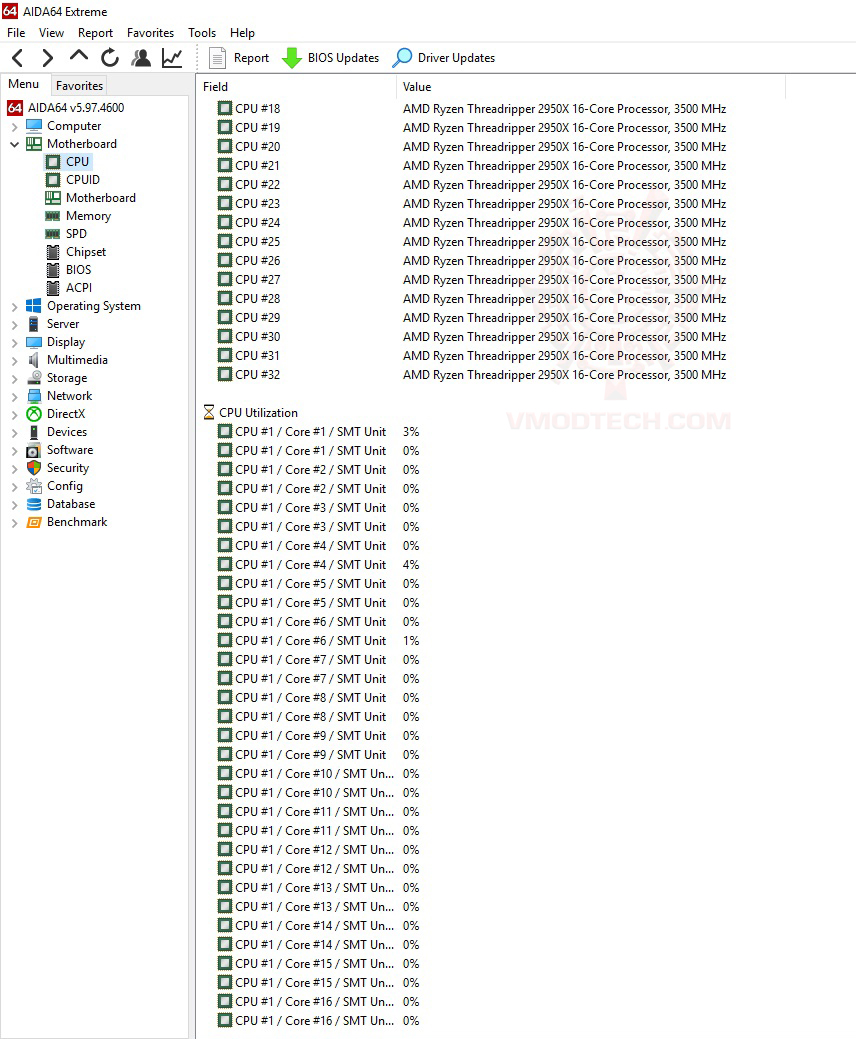The height and width of the screenshot is (1039, 856).
Task: Go up one level with Up arrow
Action: 79,57
